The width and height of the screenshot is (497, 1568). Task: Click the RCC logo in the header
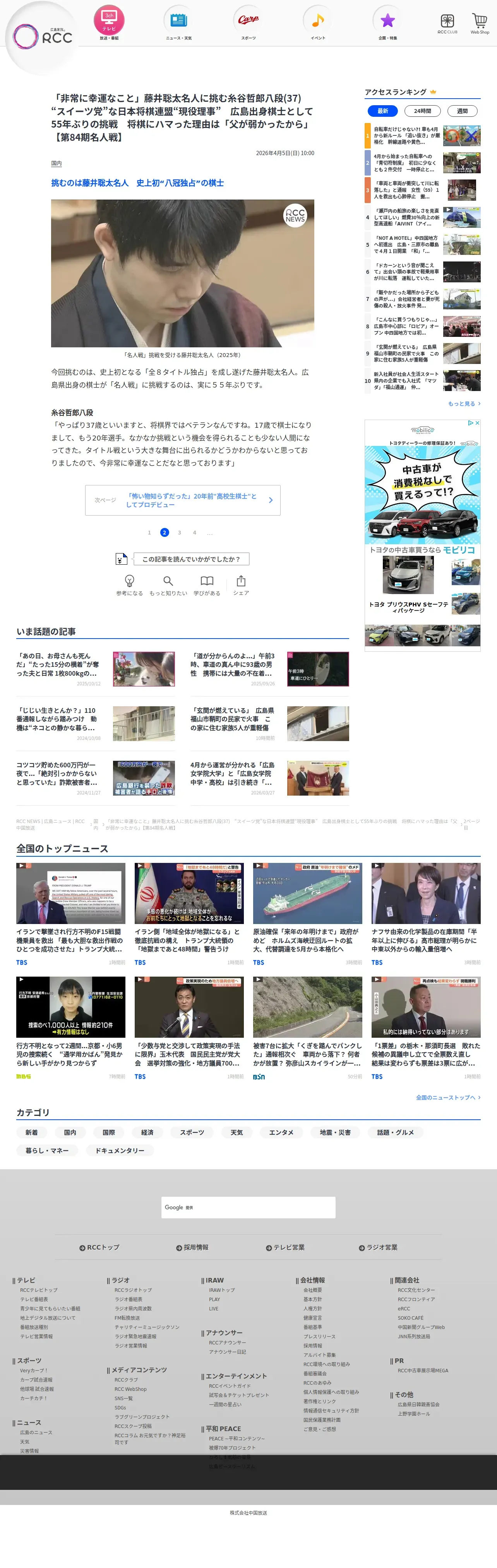[43, 36]
